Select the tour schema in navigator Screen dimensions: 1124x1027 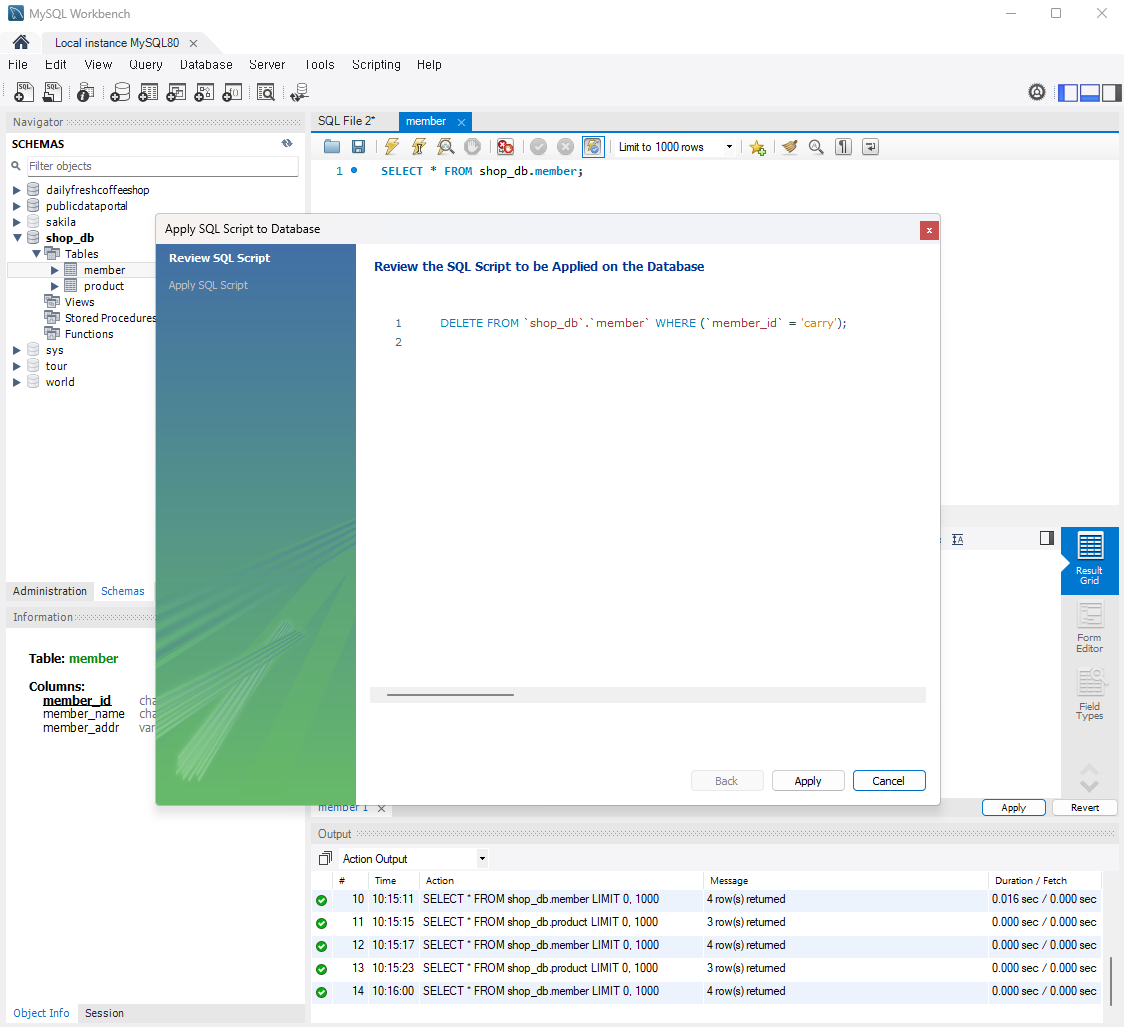pyautogui.click(x=57, y=366)
